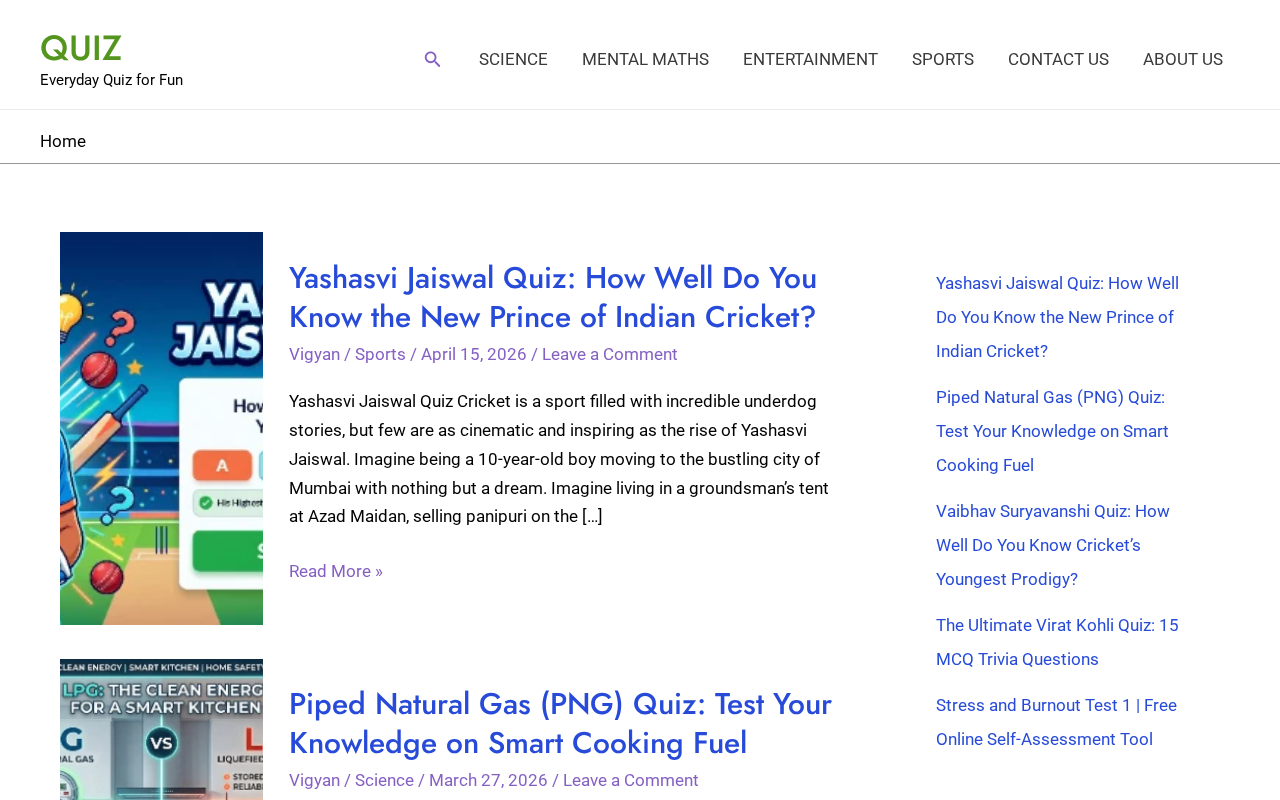The height and width of the screenshot is (800, 1280).
Task: Open the Contact Us page
Action: point(1058,59)
